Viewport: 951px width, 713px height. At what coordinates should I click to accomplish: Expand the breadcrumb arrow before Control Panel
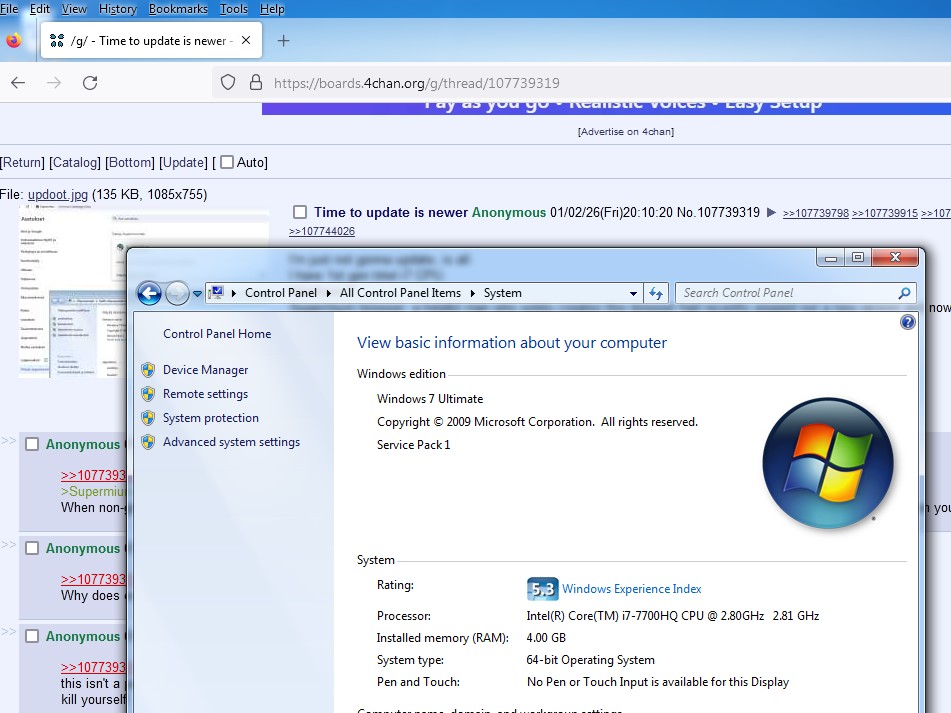234,293
